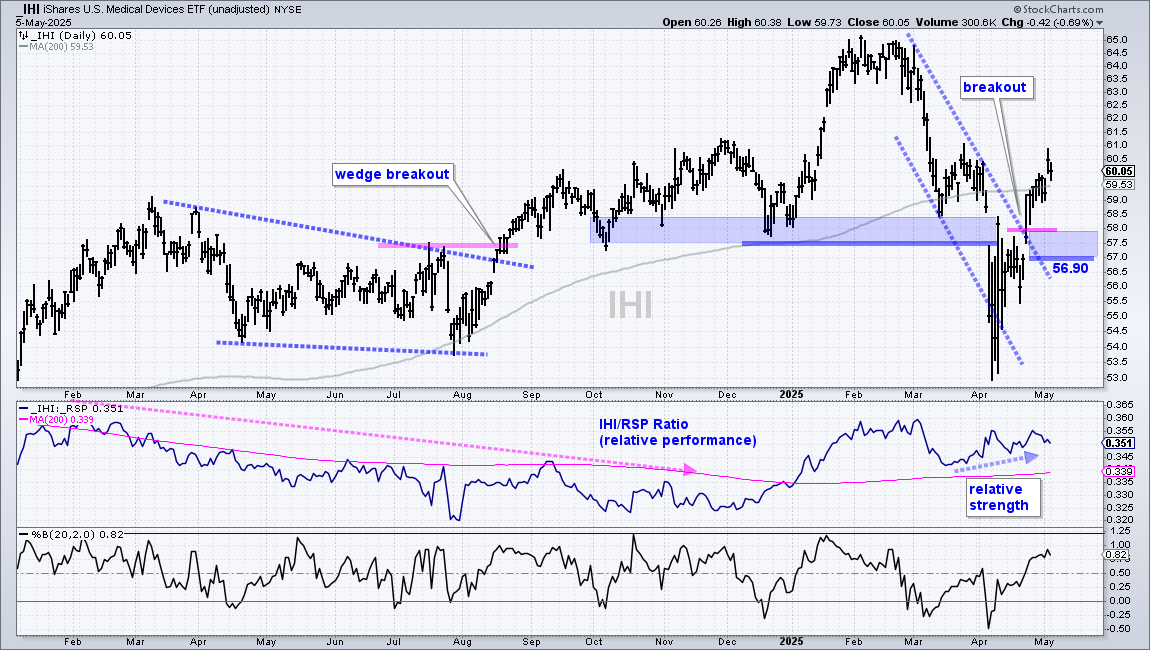Viewport: 1150px width, 650px height.
Task: Open the StockCharts.com copyright link
Action: click(1058, 10)
